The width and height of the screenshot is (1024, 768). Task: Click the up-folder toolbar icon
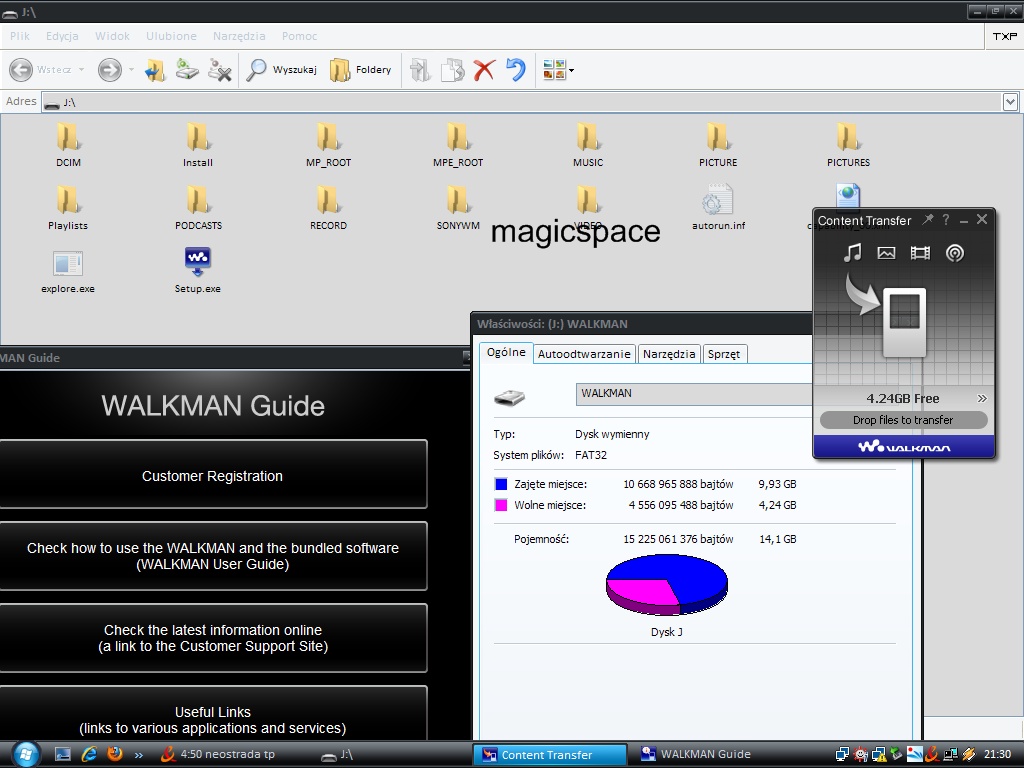click(x=155, y=69)
